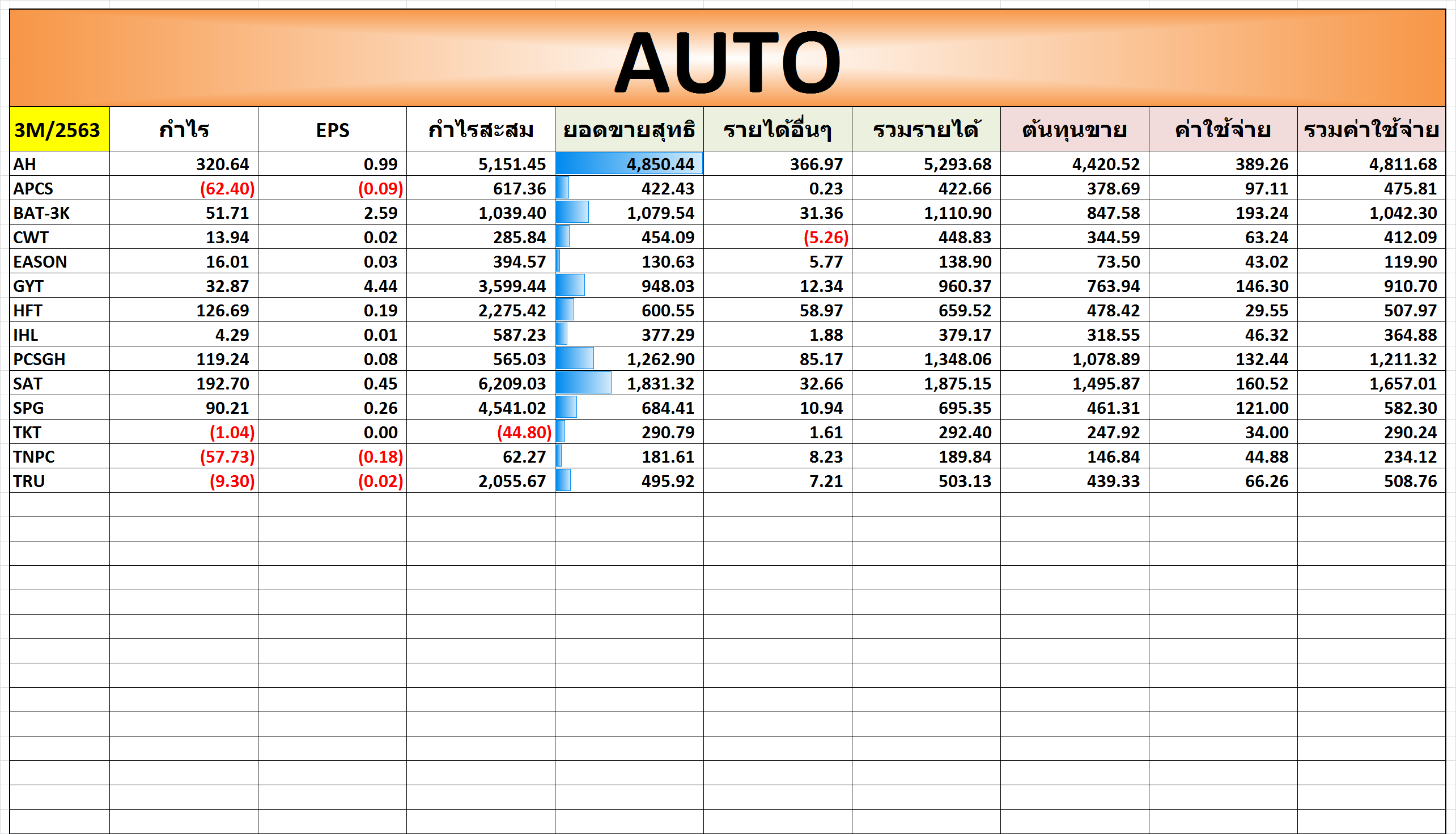Click the EPS column header
The height and width of the screenshot is (834, 1456).
[x=332, y=129]
